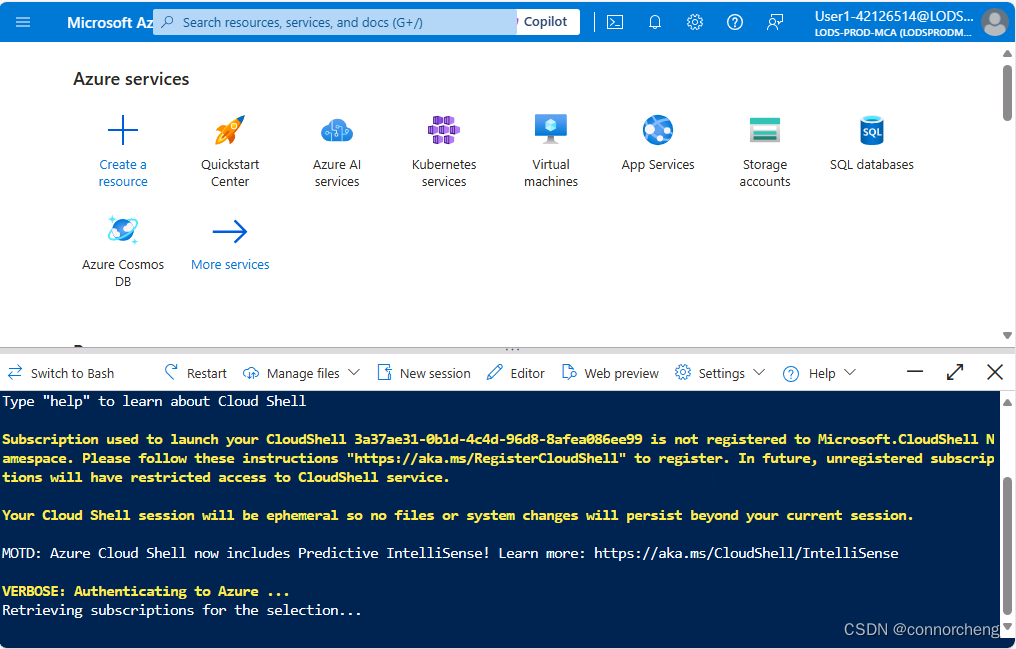
Task: Open Quickstart Center rocket icon
Action: click(229, 130)
